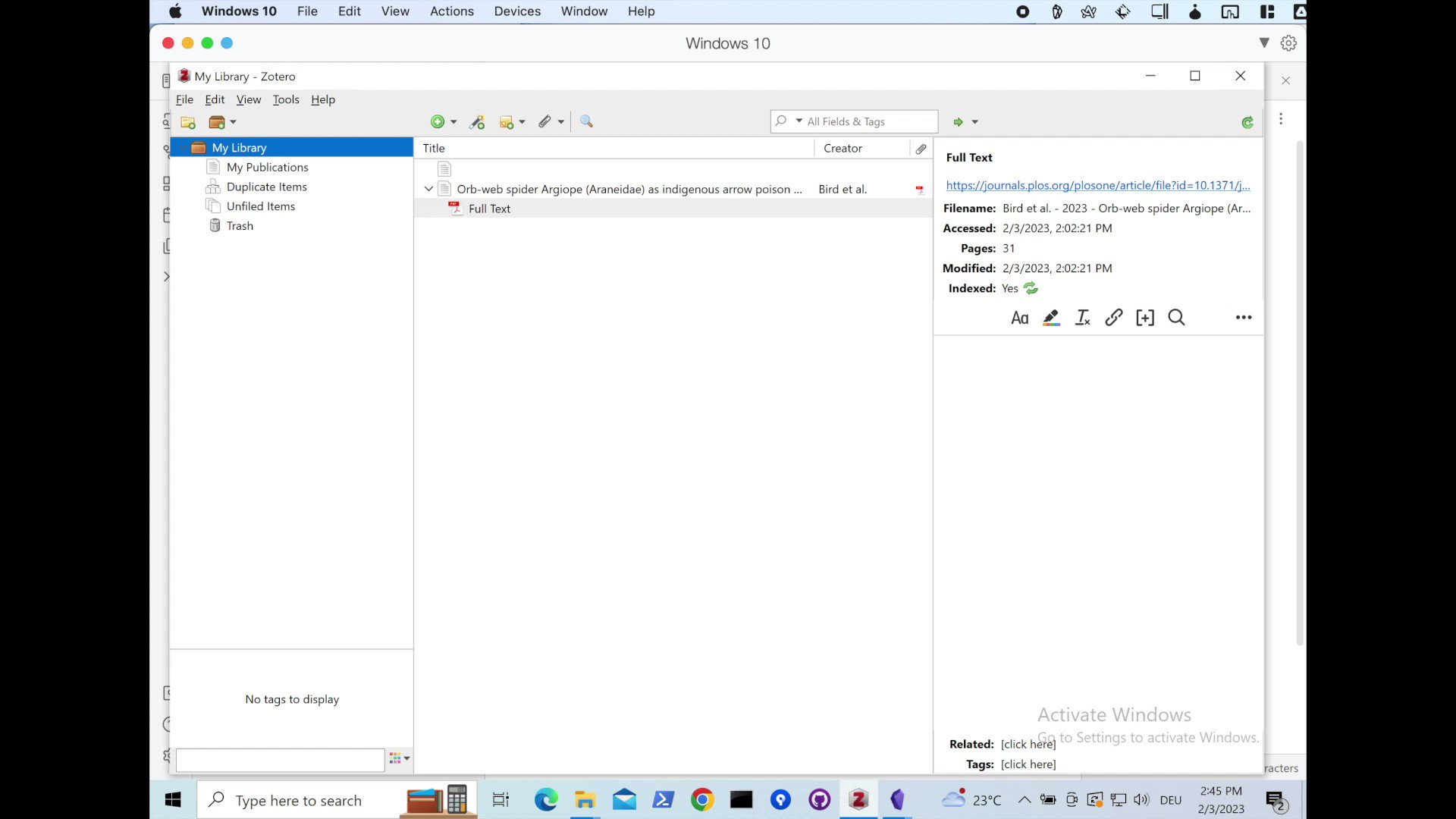Select the Trash folder in sidebar
This screenshot has height=819, width=1456.
[x=239, y=225]
